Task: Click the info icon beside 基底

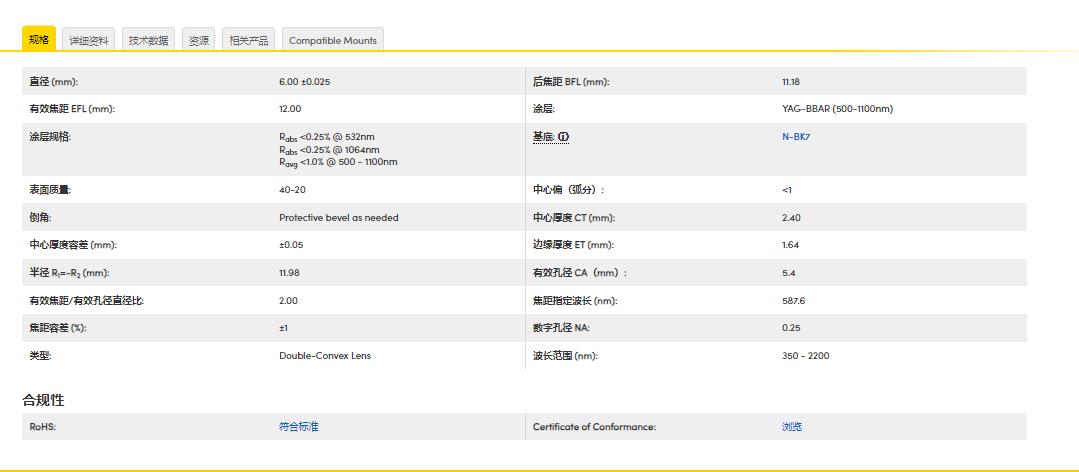Action: [x=564, y=137]
